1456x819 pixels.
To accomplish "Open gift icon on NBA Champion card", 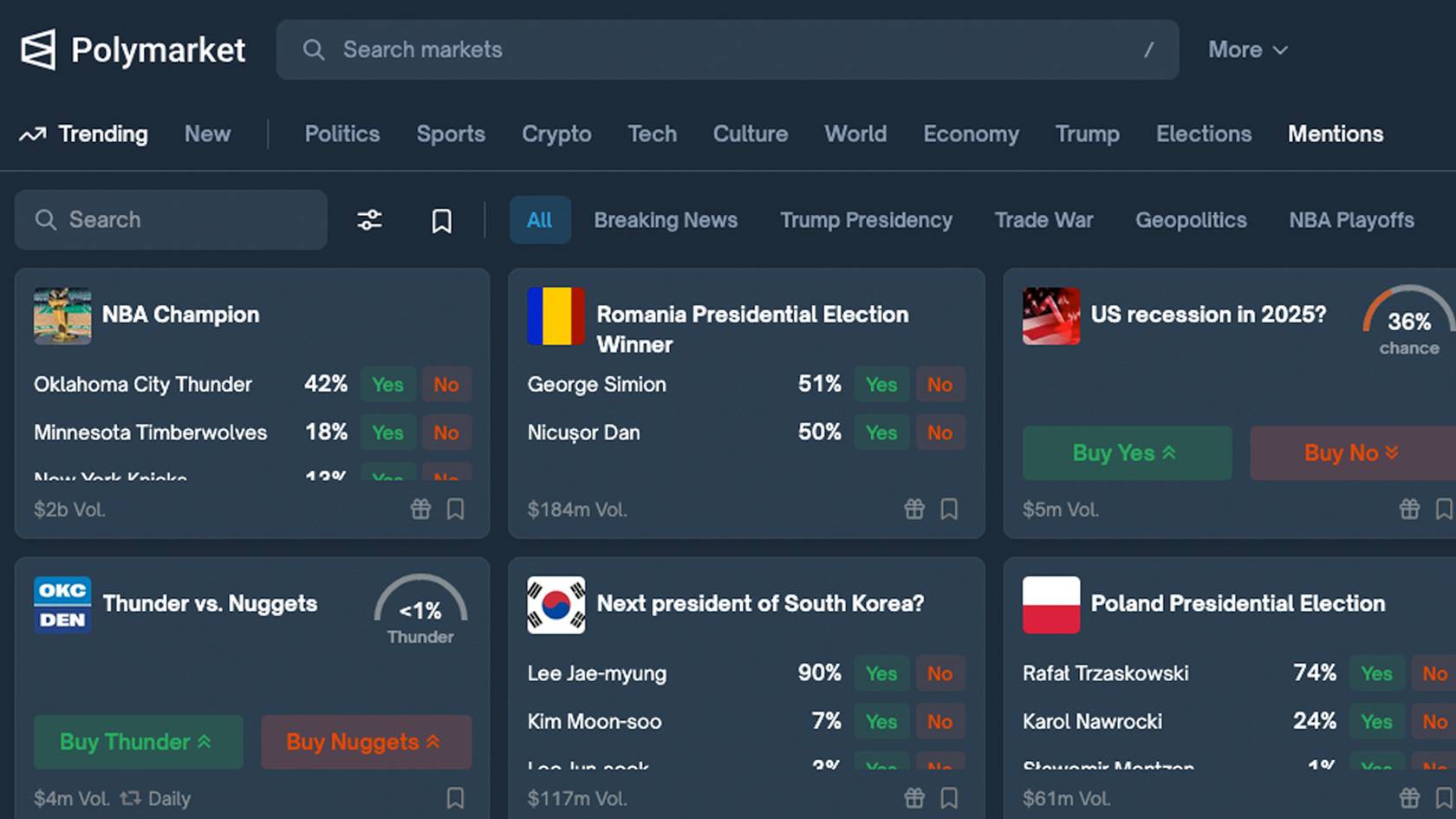I will [x=420, y=509].
